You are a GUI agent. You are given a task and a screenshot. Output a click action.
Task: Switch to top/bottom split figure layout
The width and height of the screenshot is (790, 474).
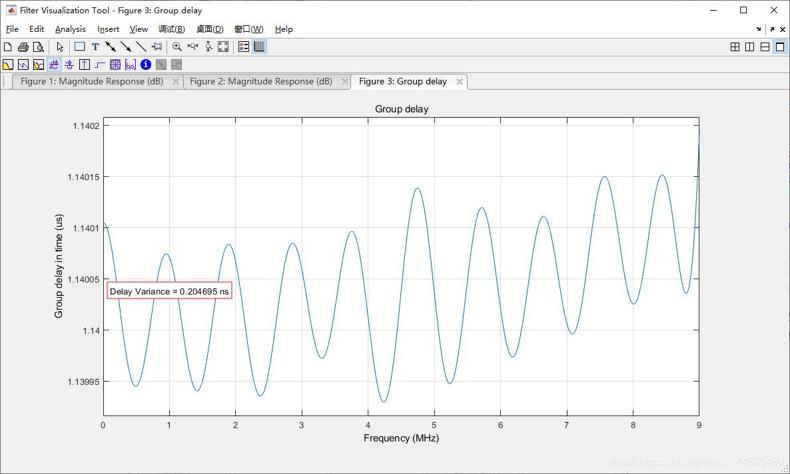pyautogui.click(x=765, y=47)
